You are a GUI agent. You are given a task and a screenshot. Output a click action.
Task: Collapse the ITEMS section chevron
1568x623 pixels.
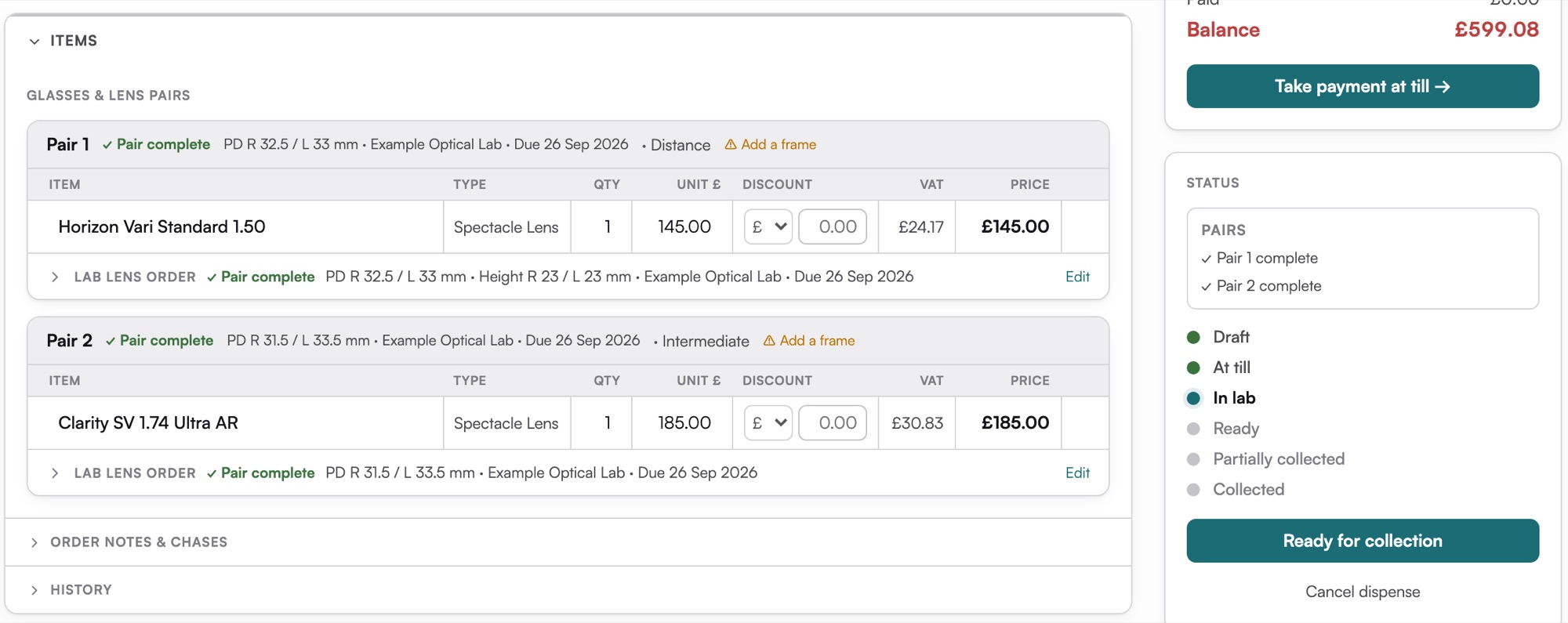pos(34,41)
